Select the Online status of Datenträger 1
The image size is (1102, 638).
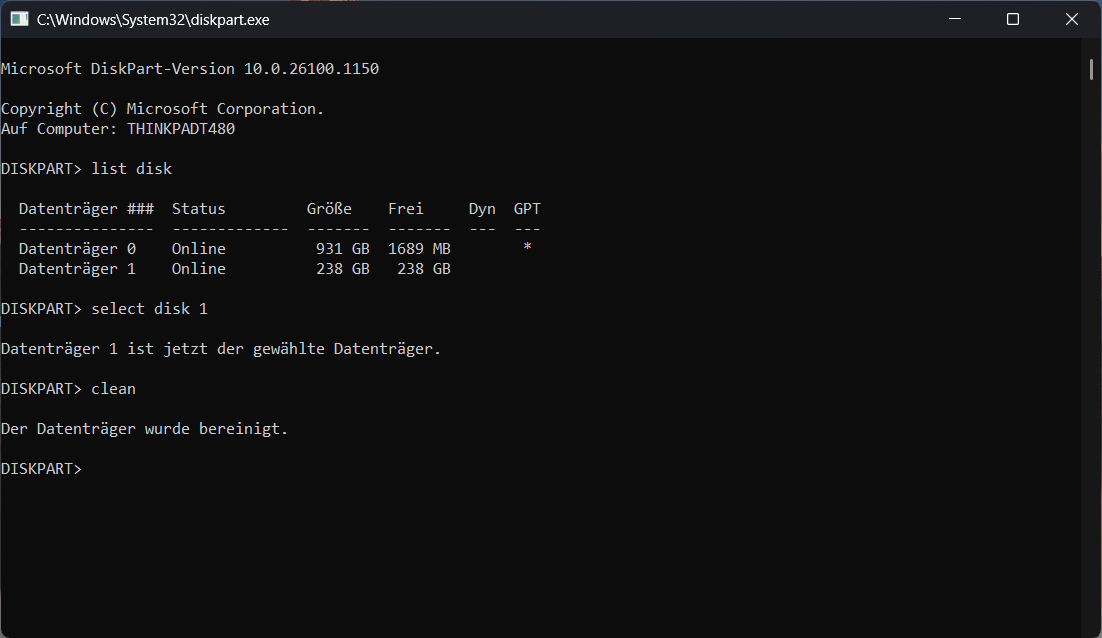click(x=197, y=268)
